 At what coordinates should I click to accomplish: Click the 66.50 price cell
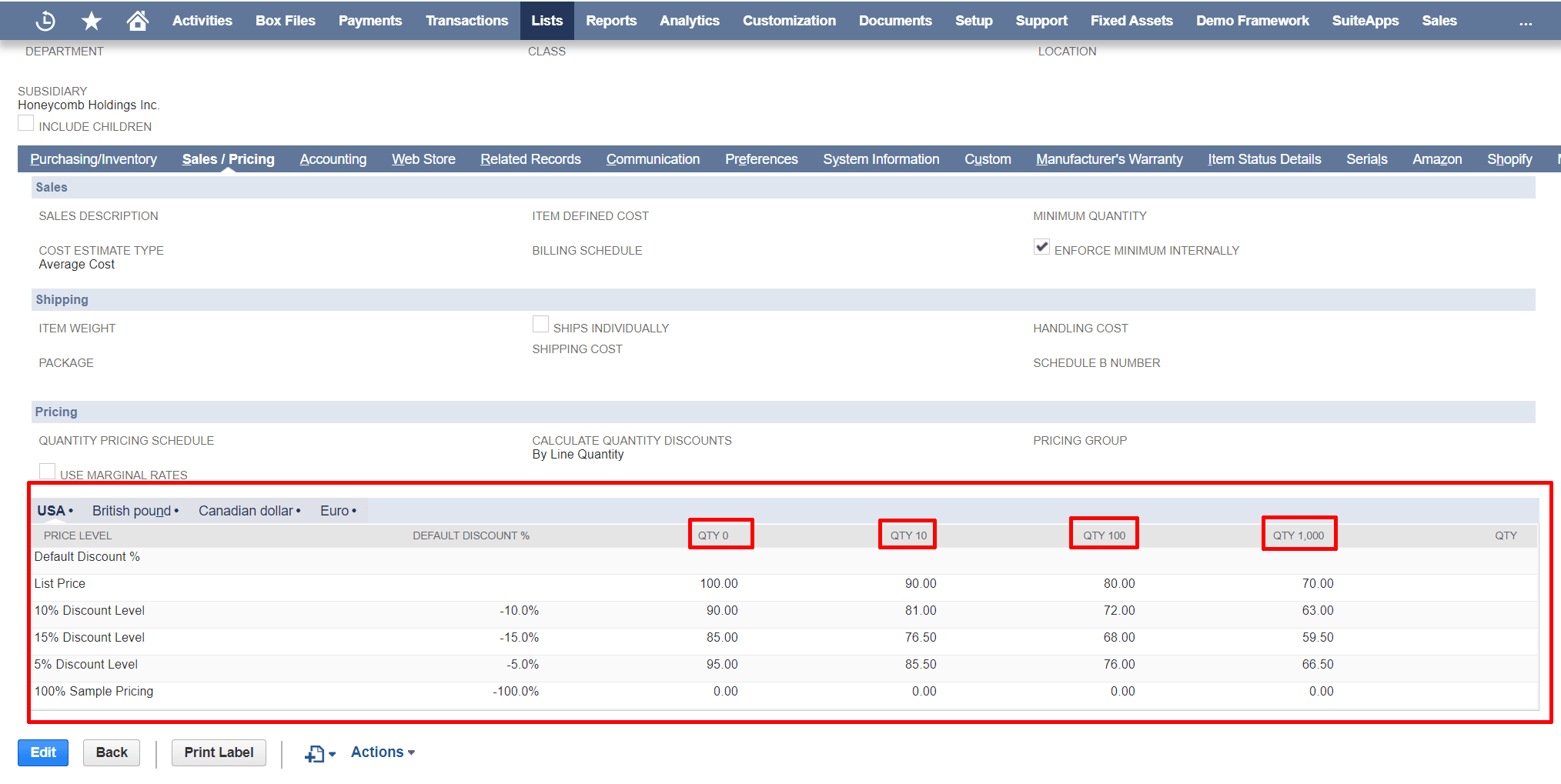pos(1318,665)
